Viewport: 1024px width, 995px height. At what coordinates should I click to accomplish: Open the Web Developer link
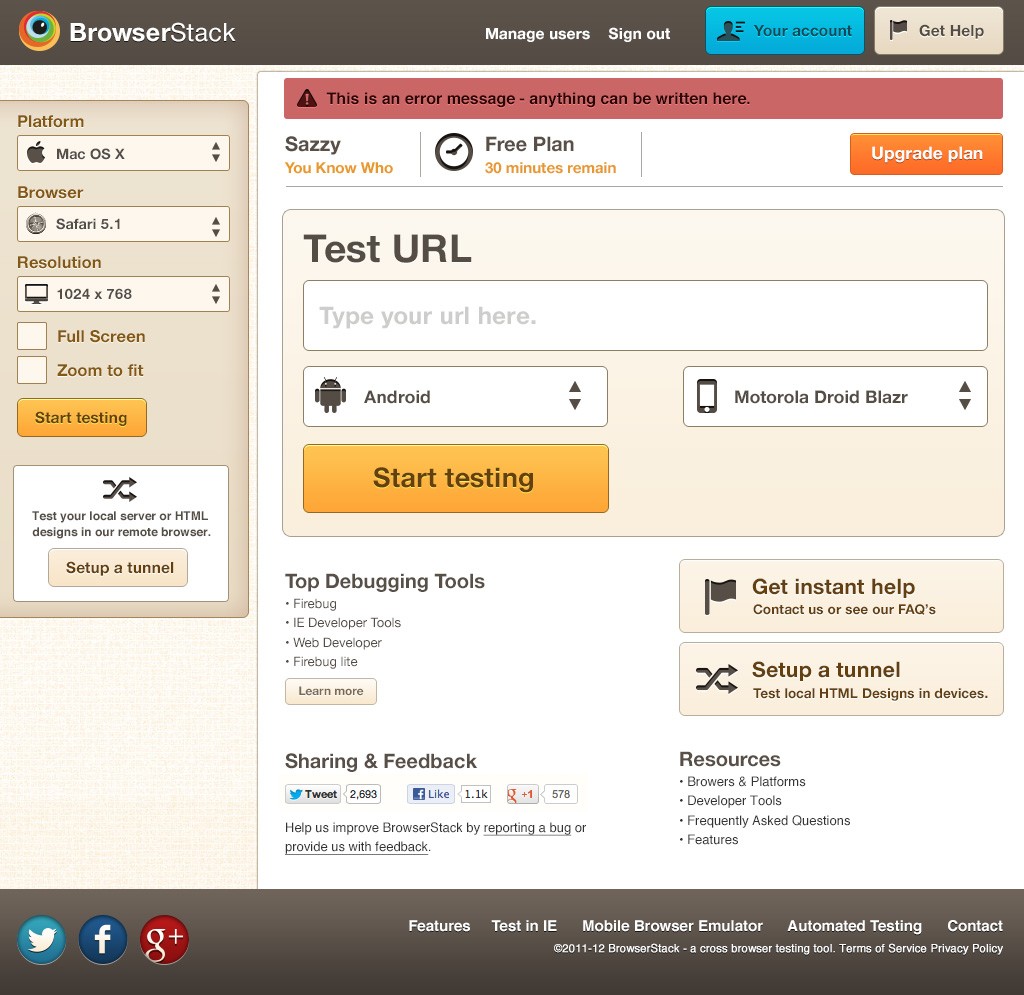tap(337, 642)
